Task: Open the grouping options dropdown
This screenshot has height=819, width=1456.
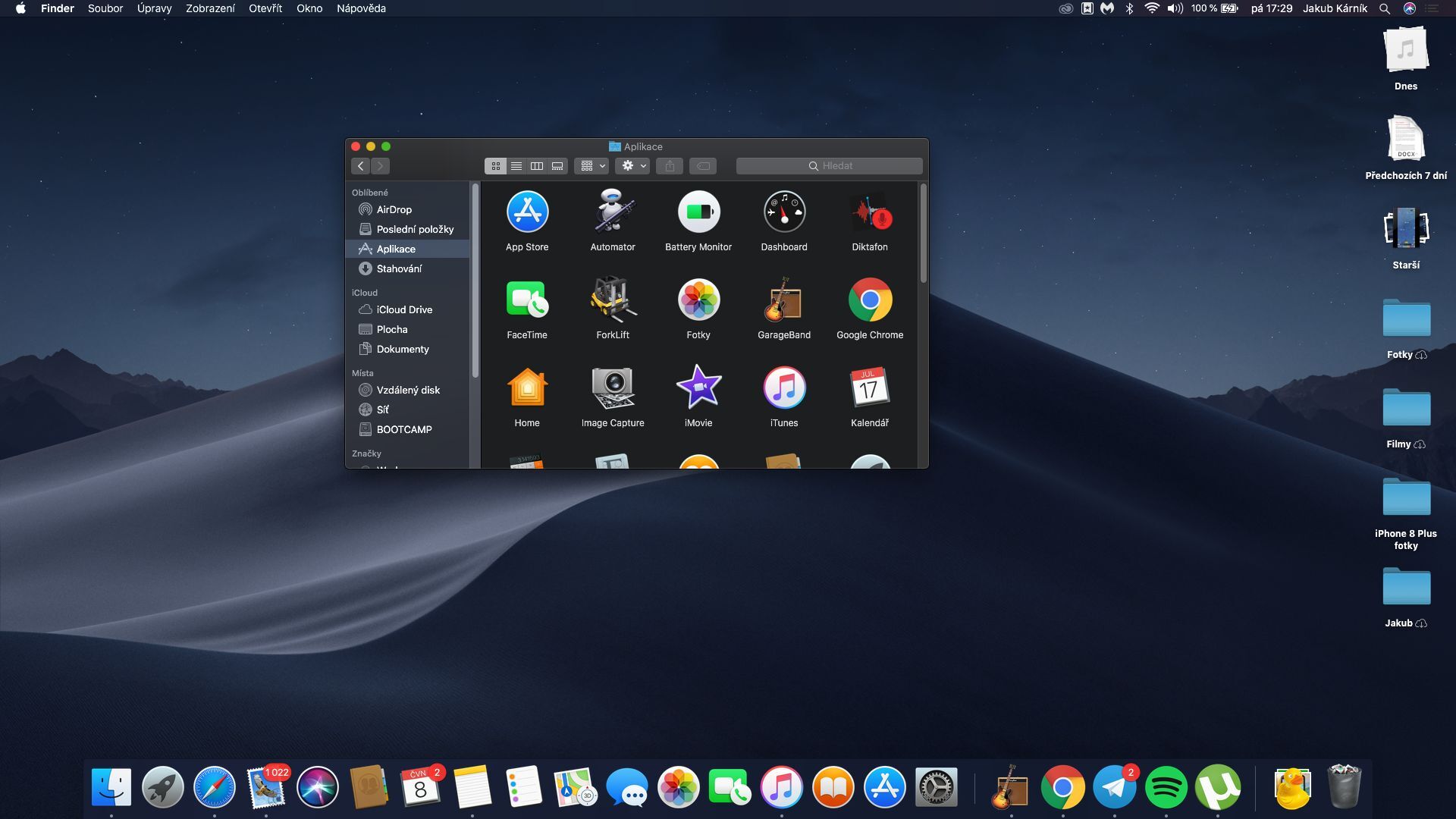Action: point(591,165)
